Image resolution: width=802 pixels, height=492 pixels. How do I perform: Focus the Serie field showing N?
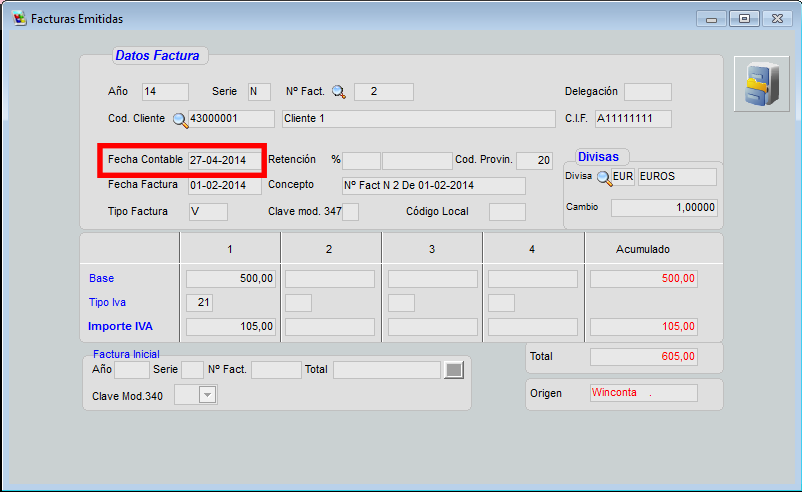pyautogui.click(x=259, y=92)
